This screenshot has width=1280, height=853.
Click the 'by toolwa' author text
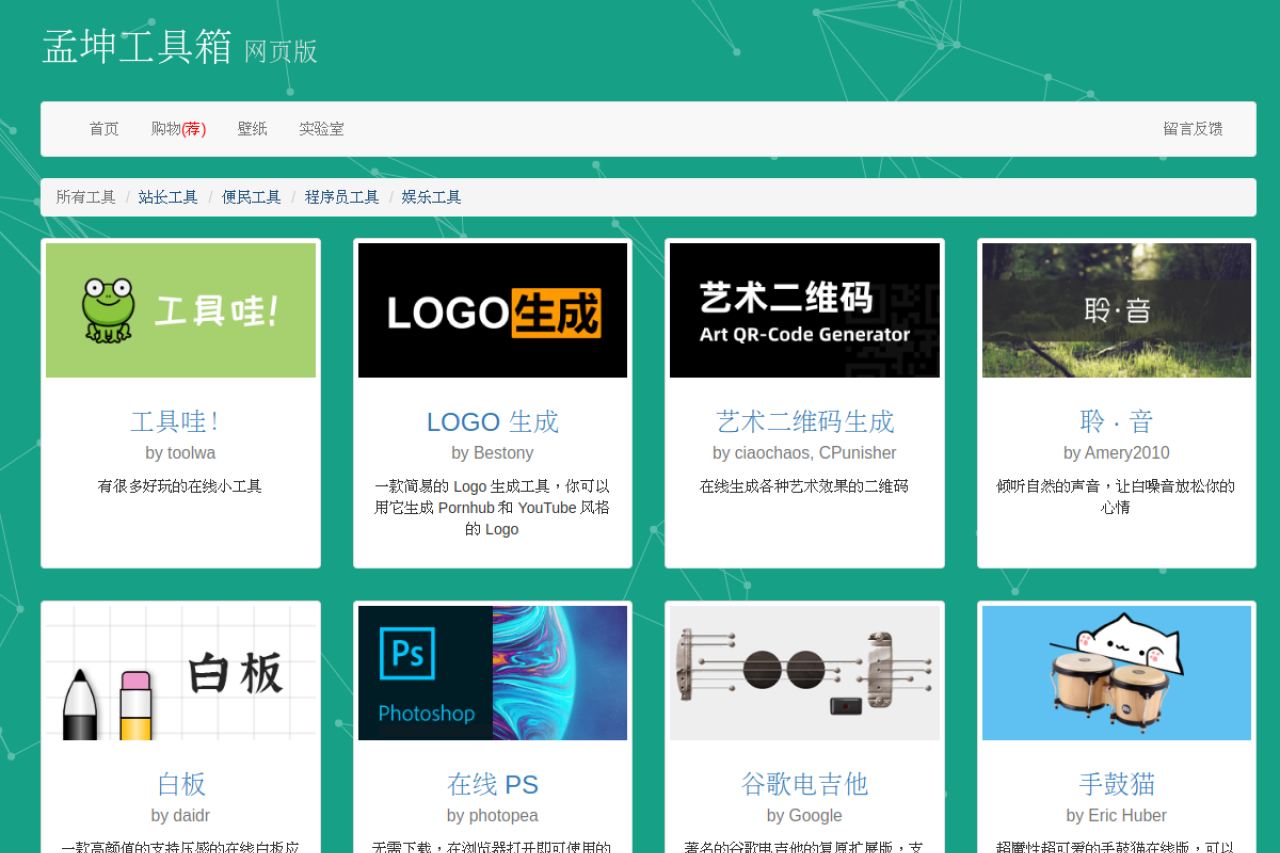pyautogui.click(x=181, y=453)
